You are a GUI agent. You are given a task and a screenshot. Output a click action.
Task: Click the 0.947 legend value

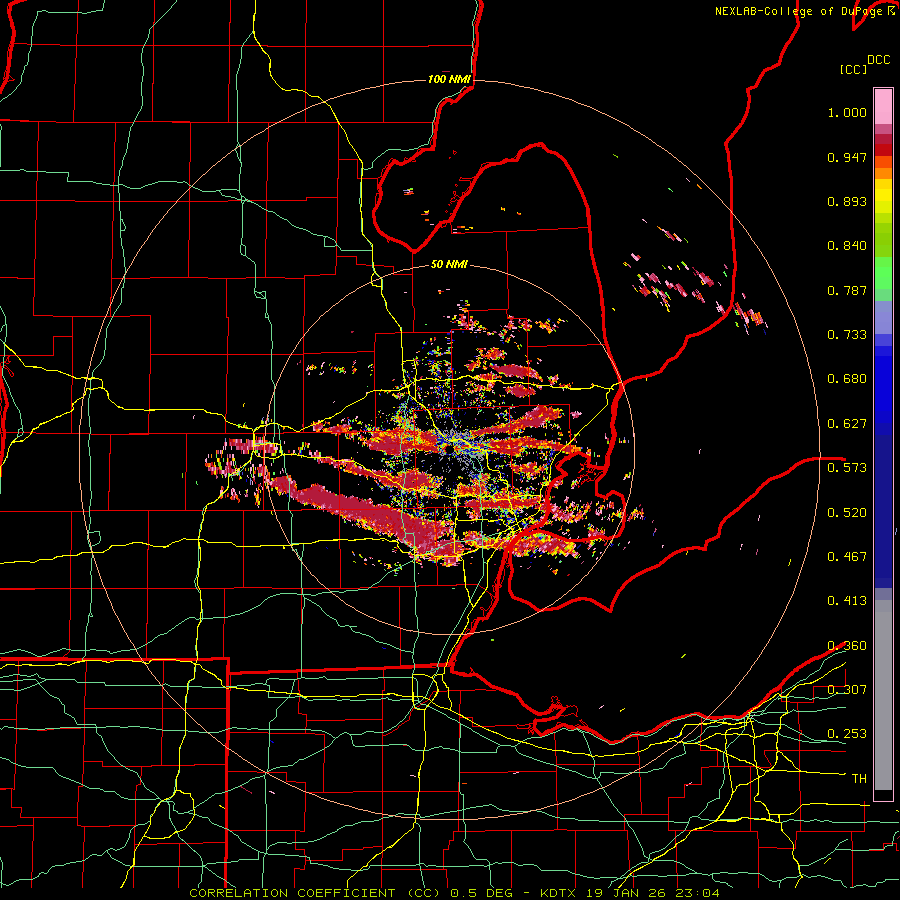click(x=847, y=157)
